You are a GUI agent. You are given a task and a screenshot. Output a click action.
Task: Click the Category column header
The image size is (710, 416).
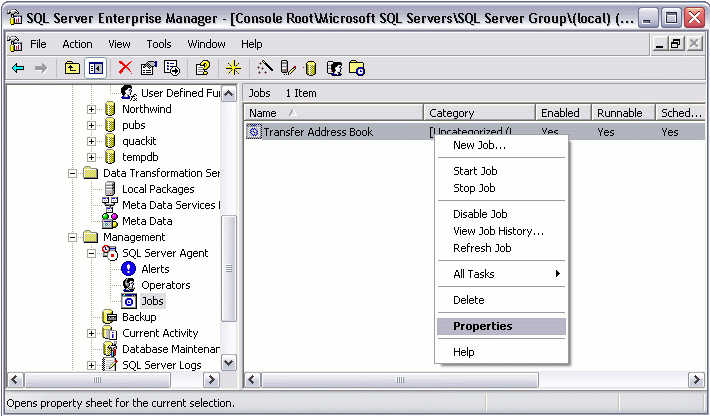(478, 113)
